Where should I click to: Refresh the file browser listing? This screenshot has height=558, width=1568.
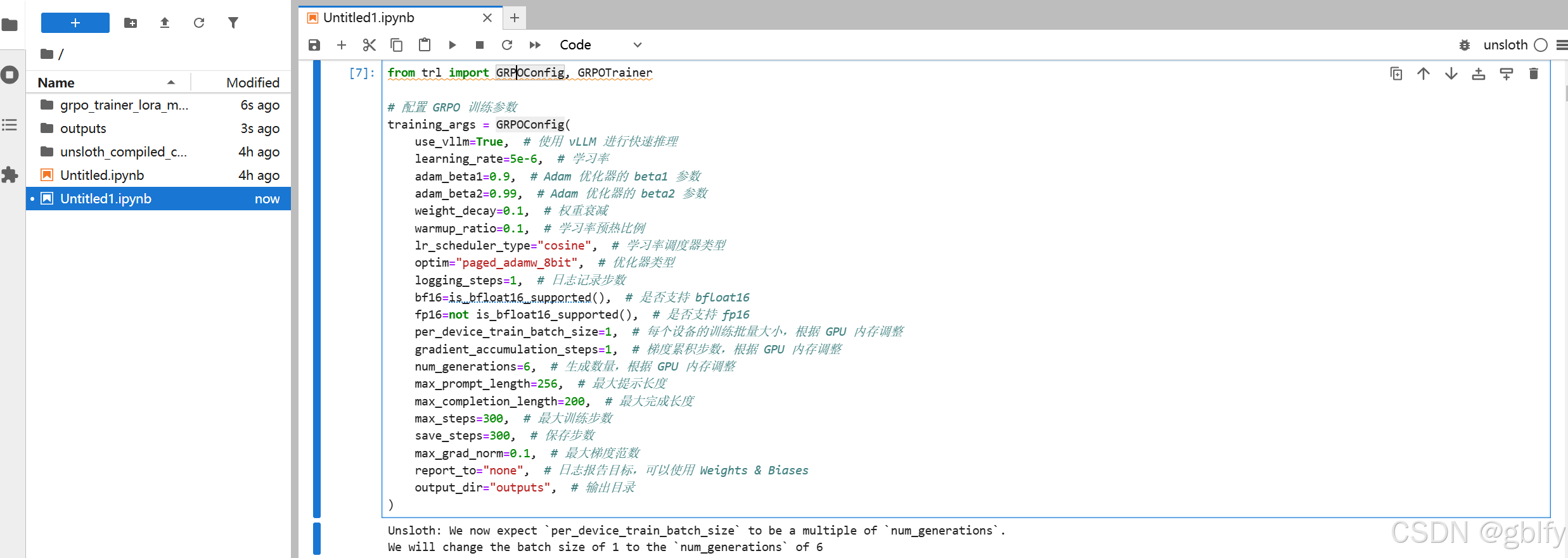tap(199, 23)
